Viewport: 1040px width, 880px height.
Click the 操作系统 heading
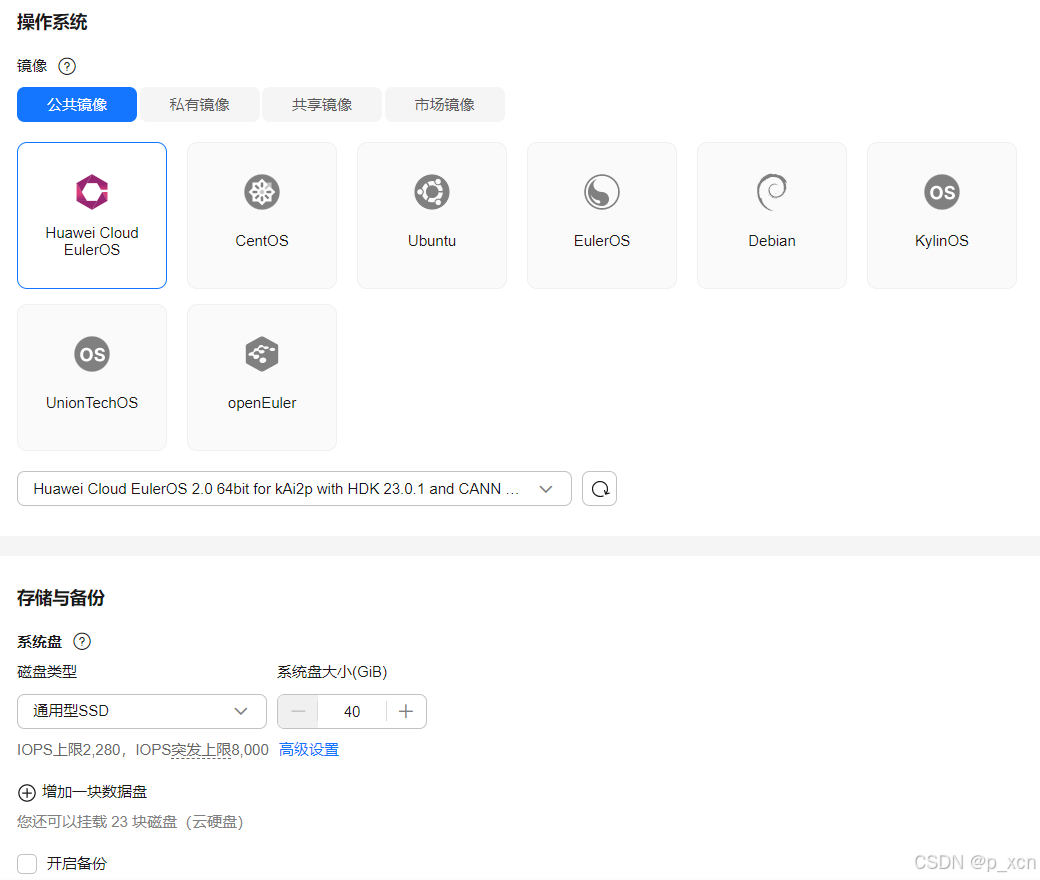52,22
